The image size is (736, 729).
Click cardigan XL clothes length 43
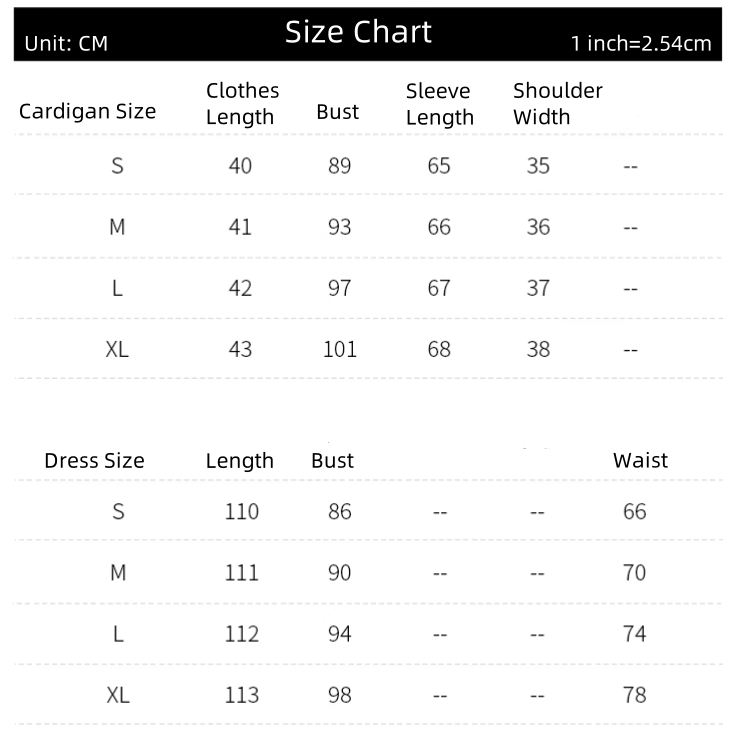click(240, 350)
